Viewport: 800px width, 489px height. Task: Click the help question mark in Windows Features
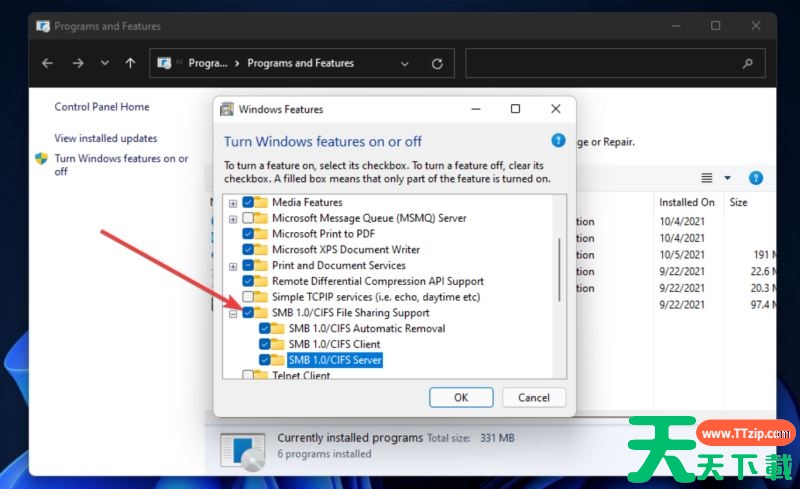click(x=558, y=140)
